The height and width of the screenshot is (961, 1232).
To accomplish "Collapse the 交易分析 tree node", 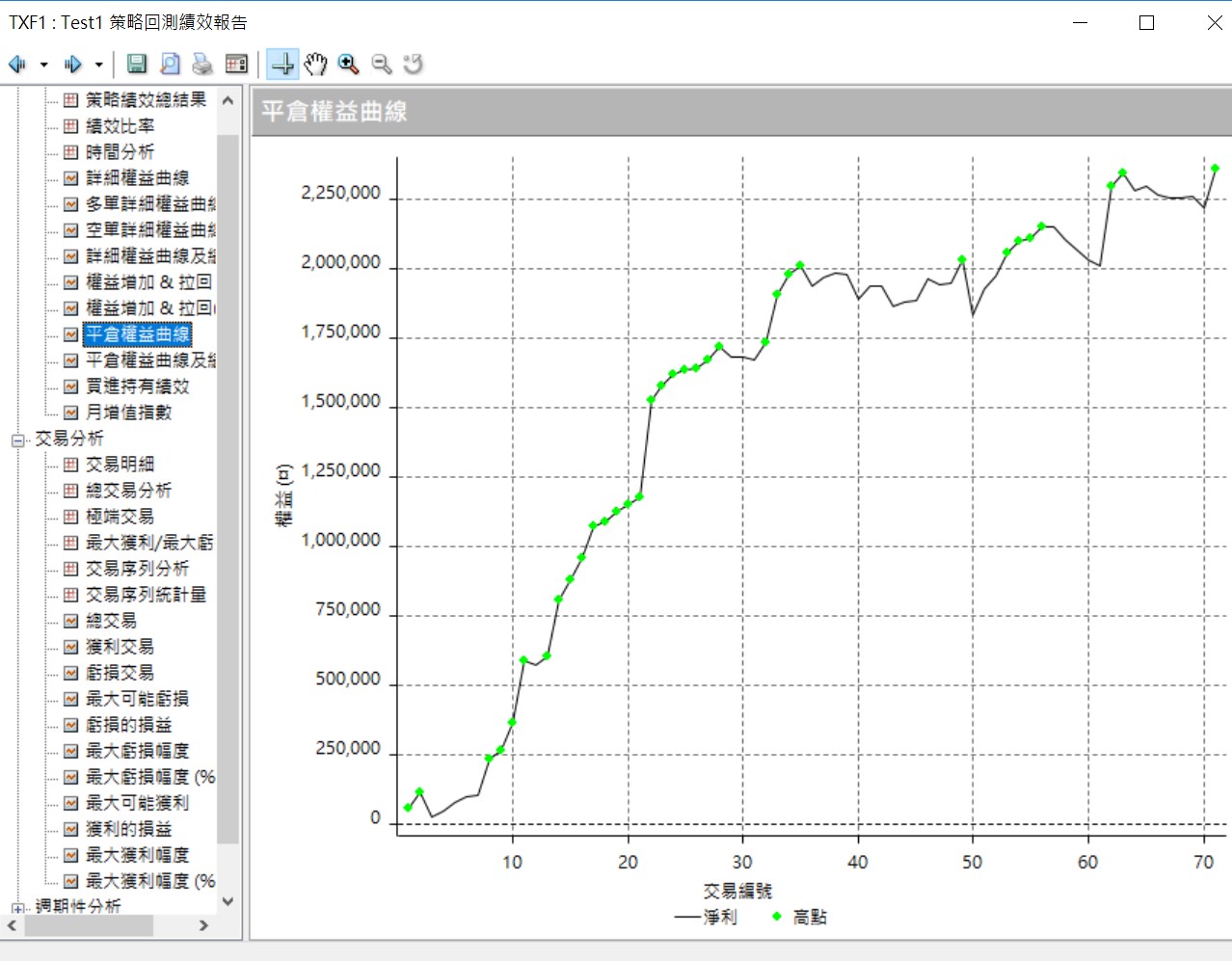I will 17,440.
